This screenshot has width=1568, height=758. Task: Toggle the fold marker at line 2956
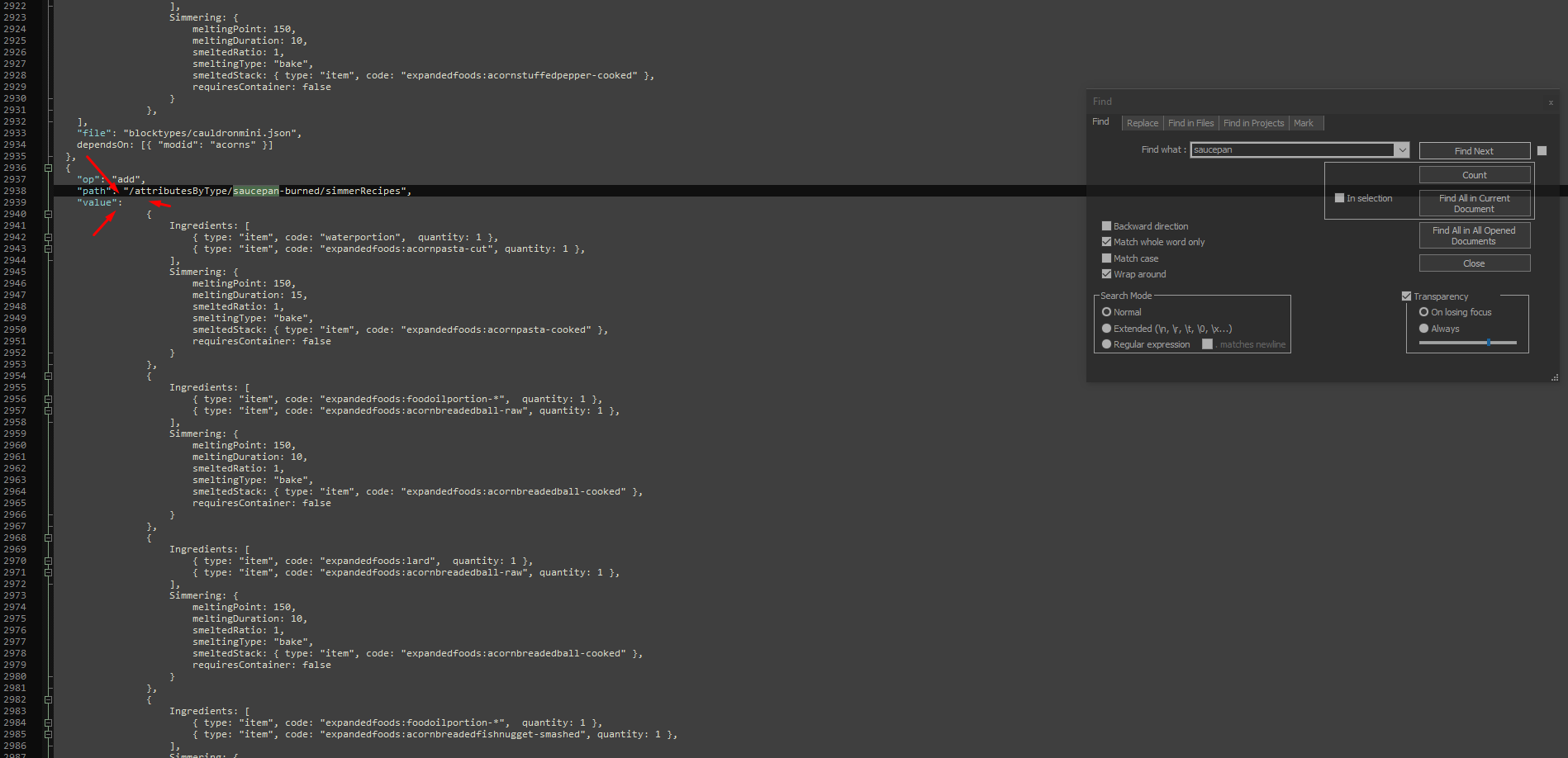point(48,399)
